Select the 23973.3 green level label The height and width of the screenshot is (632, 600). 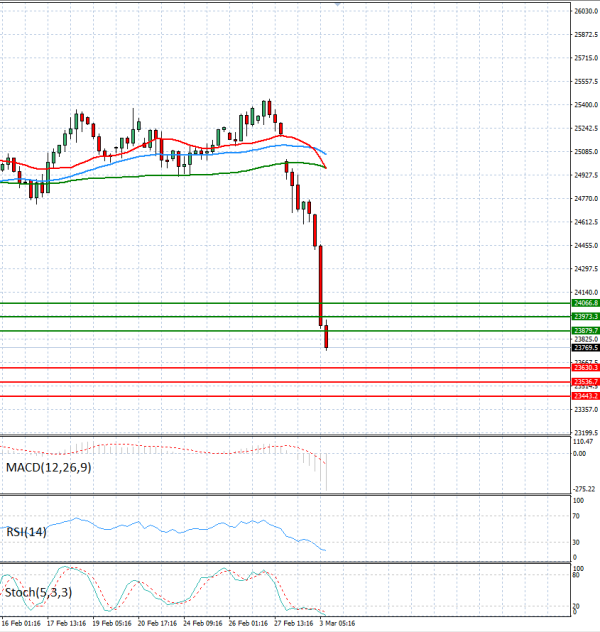click(585, 316)
